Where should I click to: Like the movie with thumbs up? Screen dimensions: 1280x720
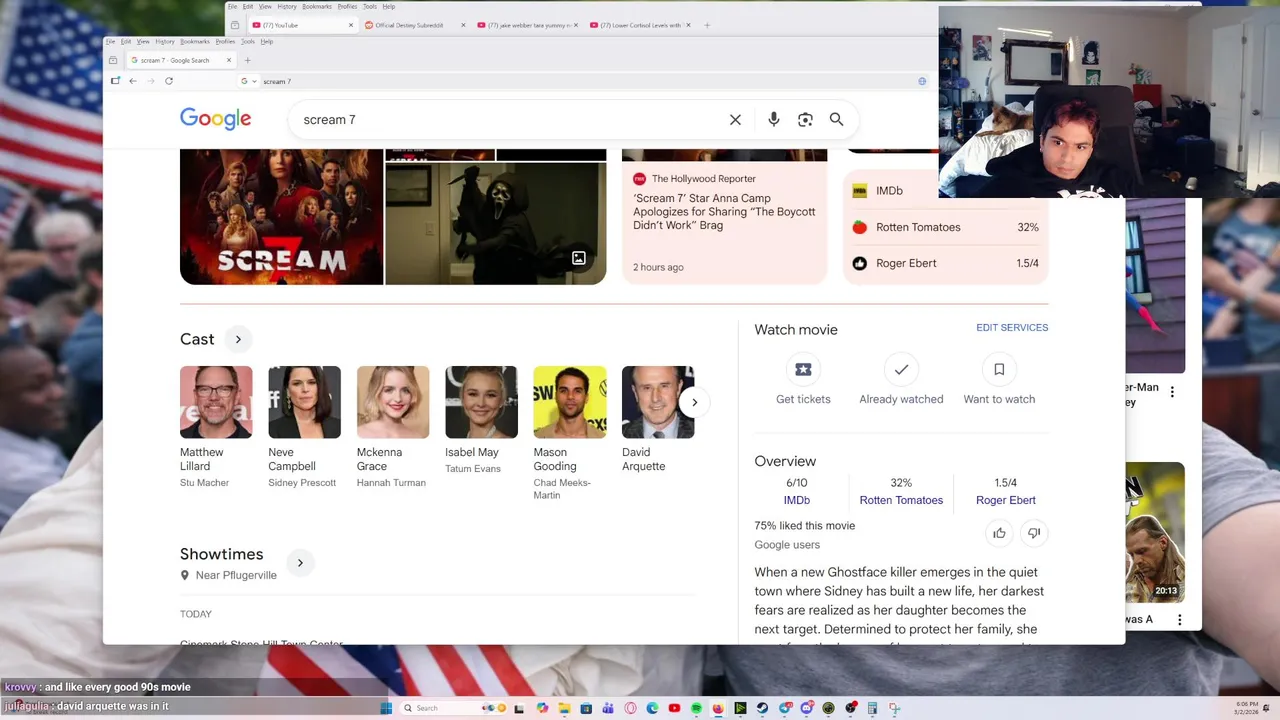coord(999,533)
